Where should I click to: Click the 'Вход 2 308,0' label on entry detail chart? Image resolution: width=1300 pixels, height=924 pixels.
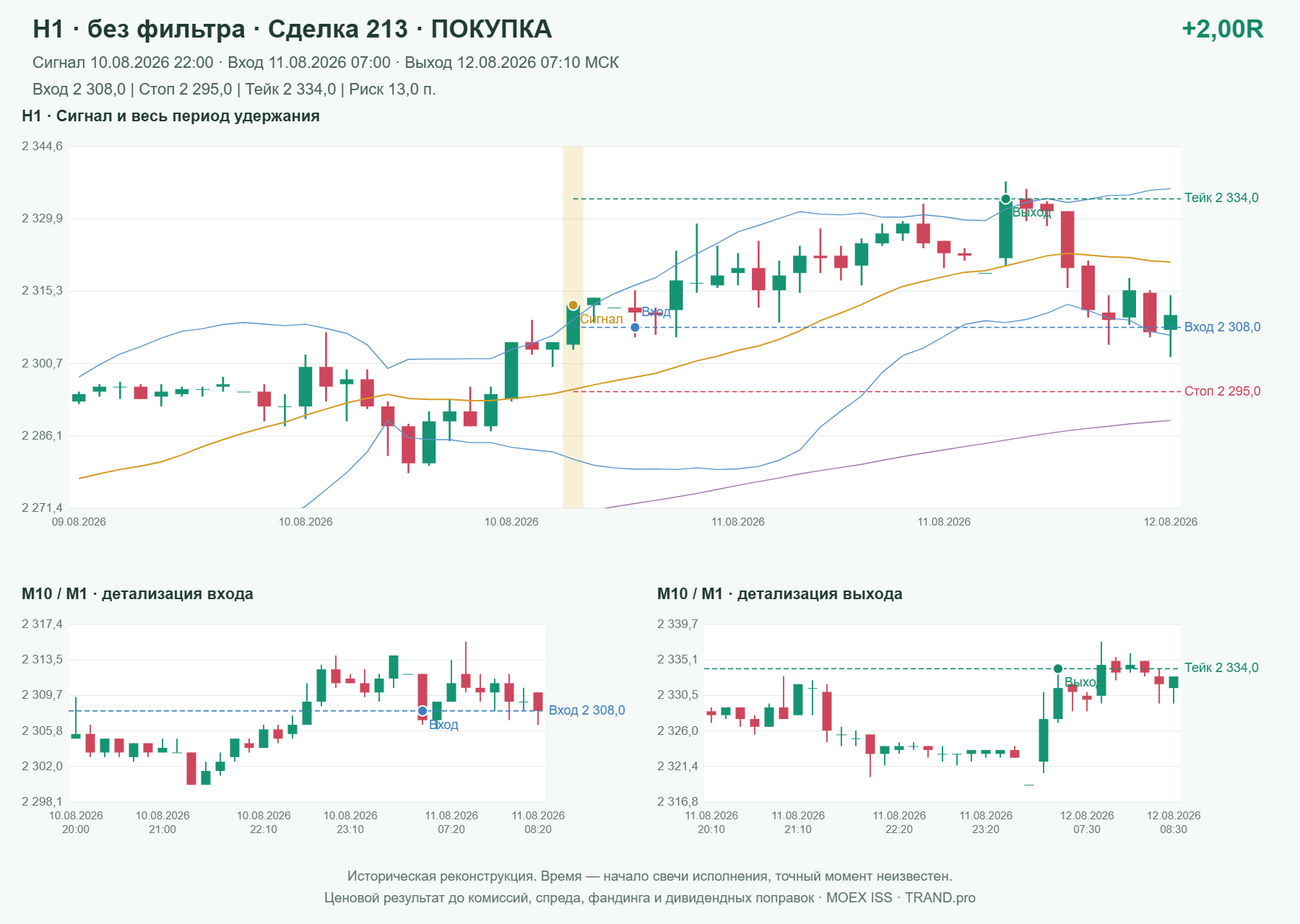click(586, 710)
